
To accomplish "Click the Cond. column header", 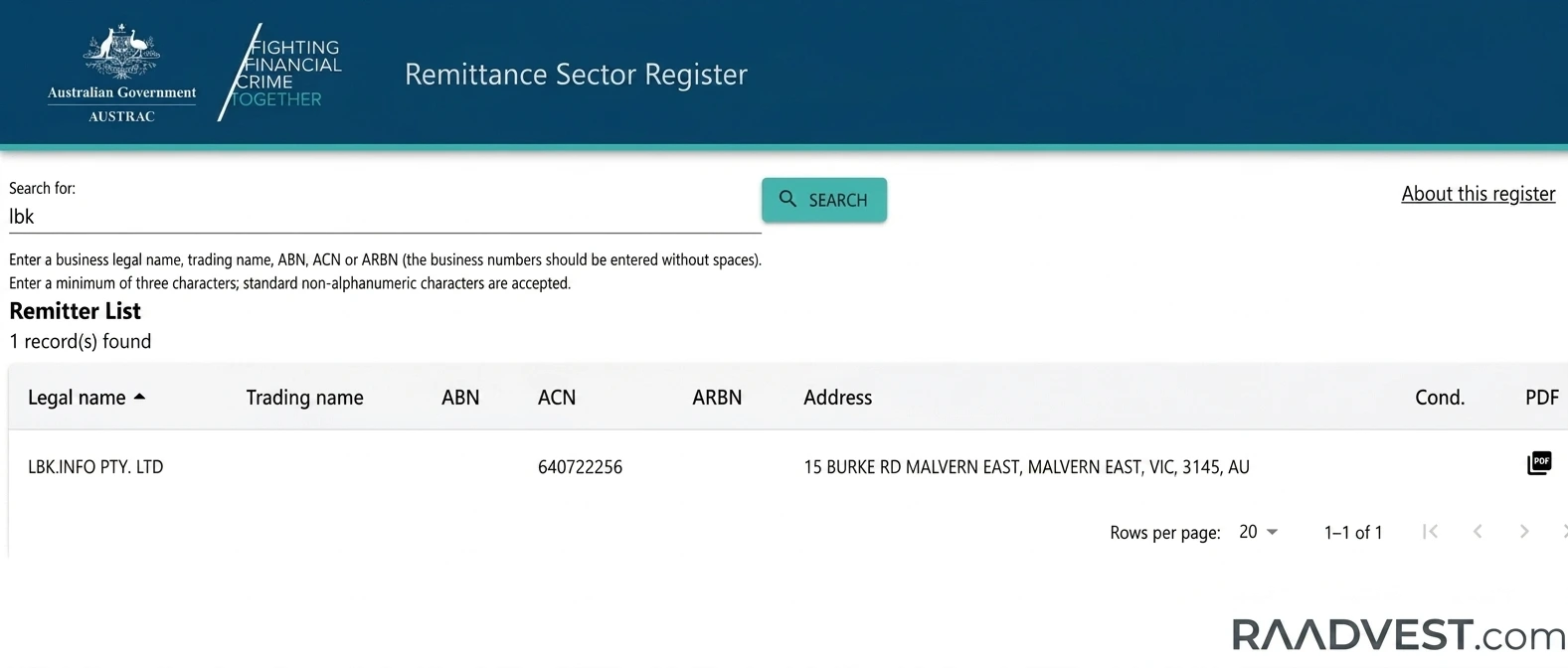I will 1440,398.
